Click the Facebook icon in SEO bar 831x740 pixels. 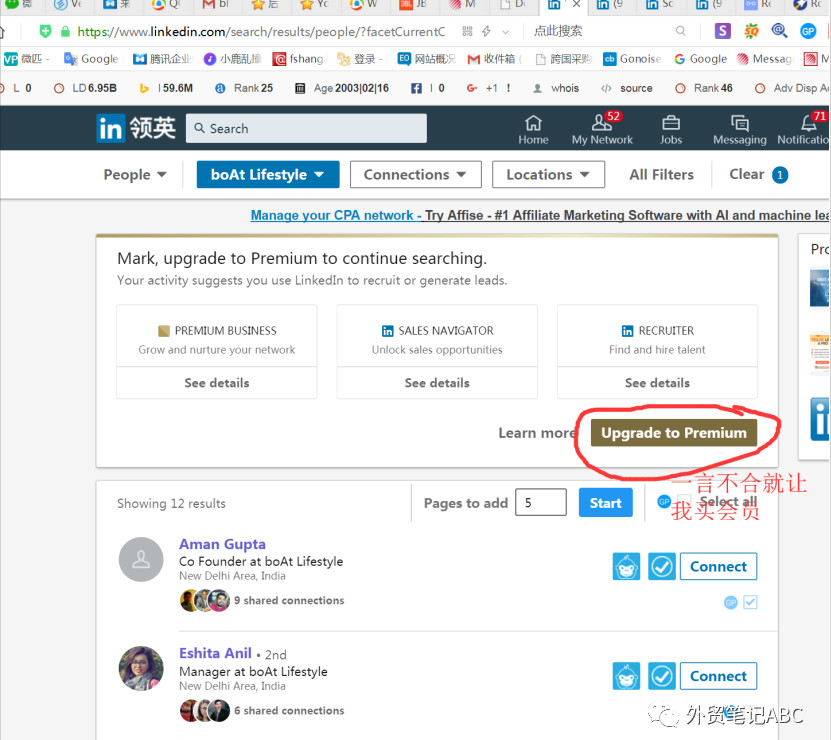[417, 88]
